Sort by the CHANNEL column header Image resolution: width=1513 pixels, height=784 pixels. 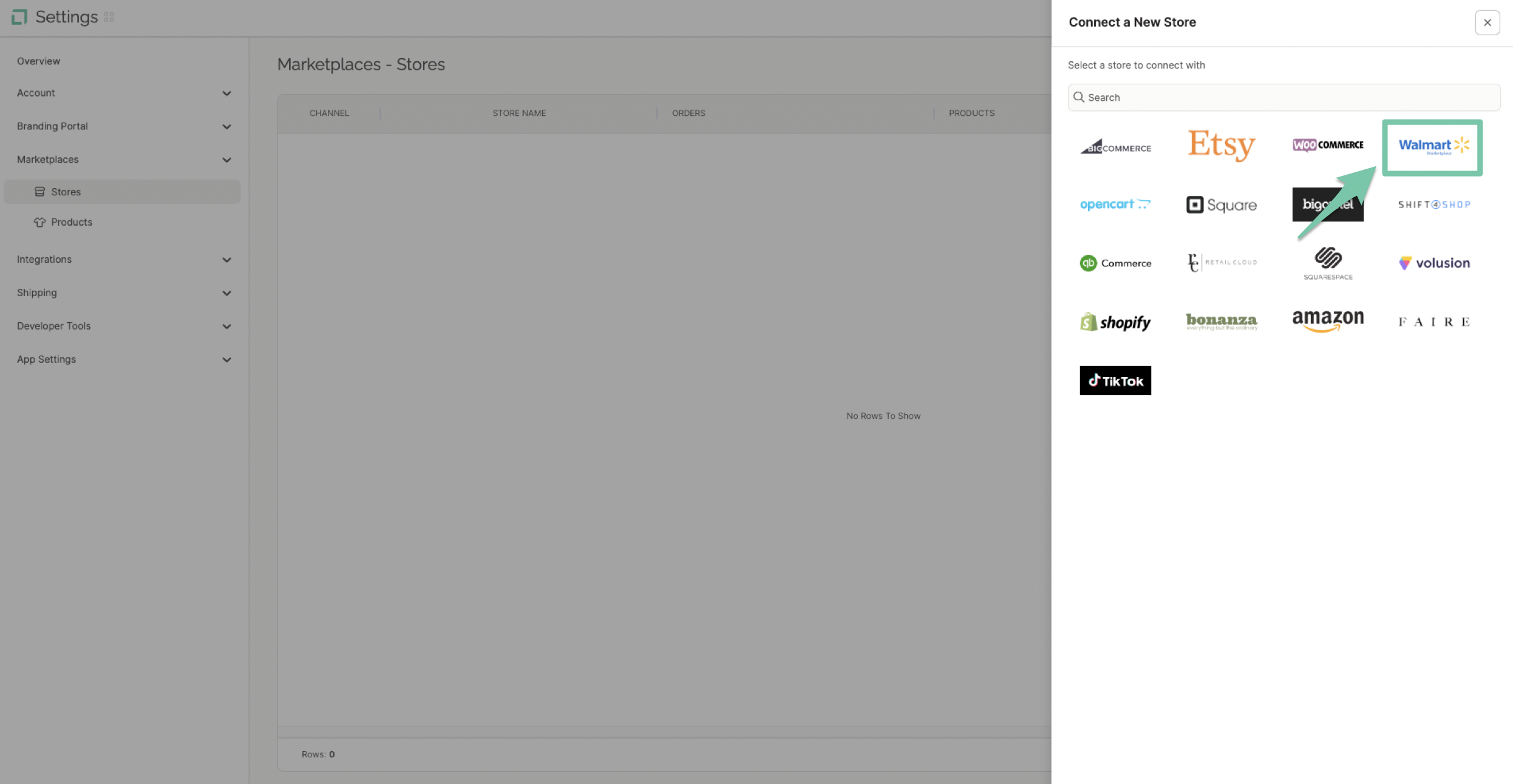coord(329,113)
